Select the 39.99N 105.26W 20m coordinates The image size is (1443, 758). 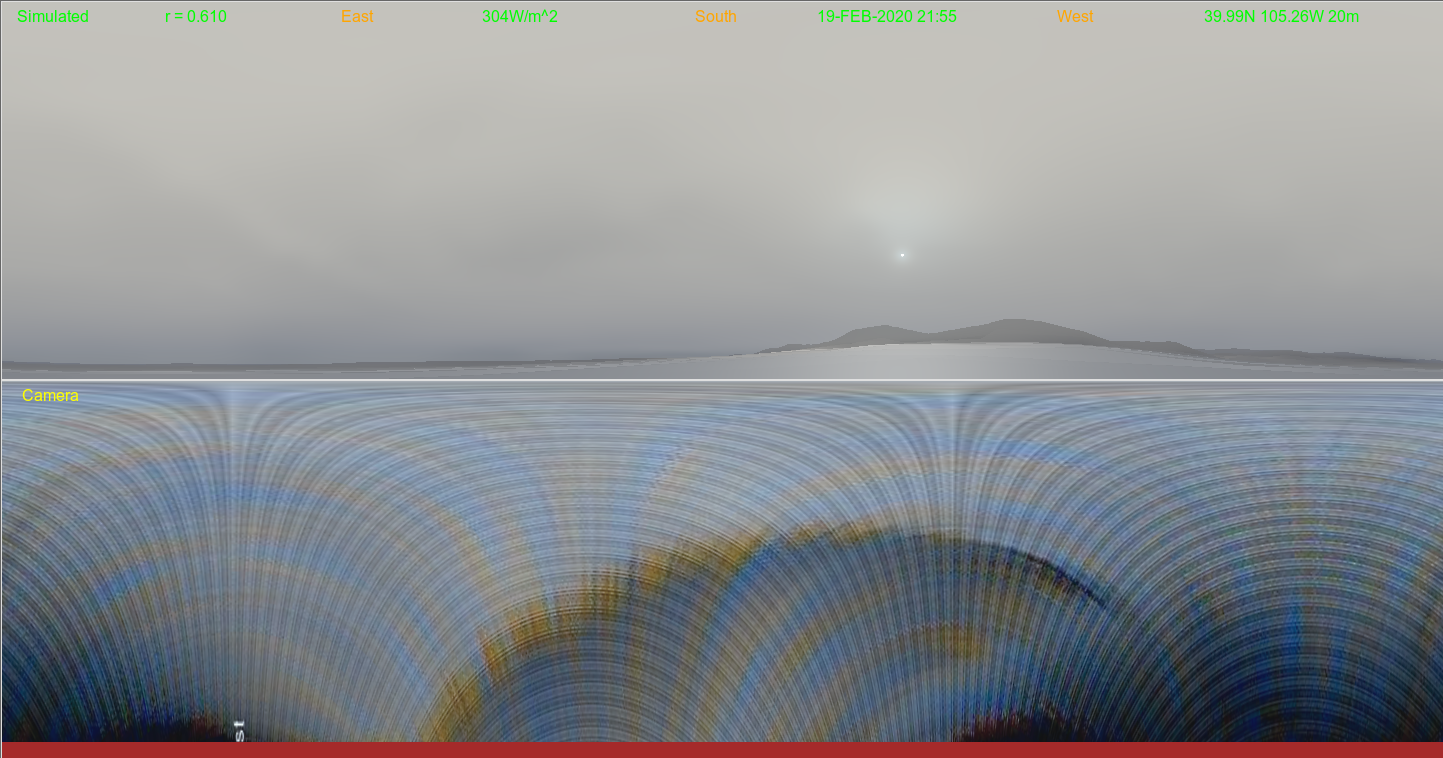pos(1281,16)
